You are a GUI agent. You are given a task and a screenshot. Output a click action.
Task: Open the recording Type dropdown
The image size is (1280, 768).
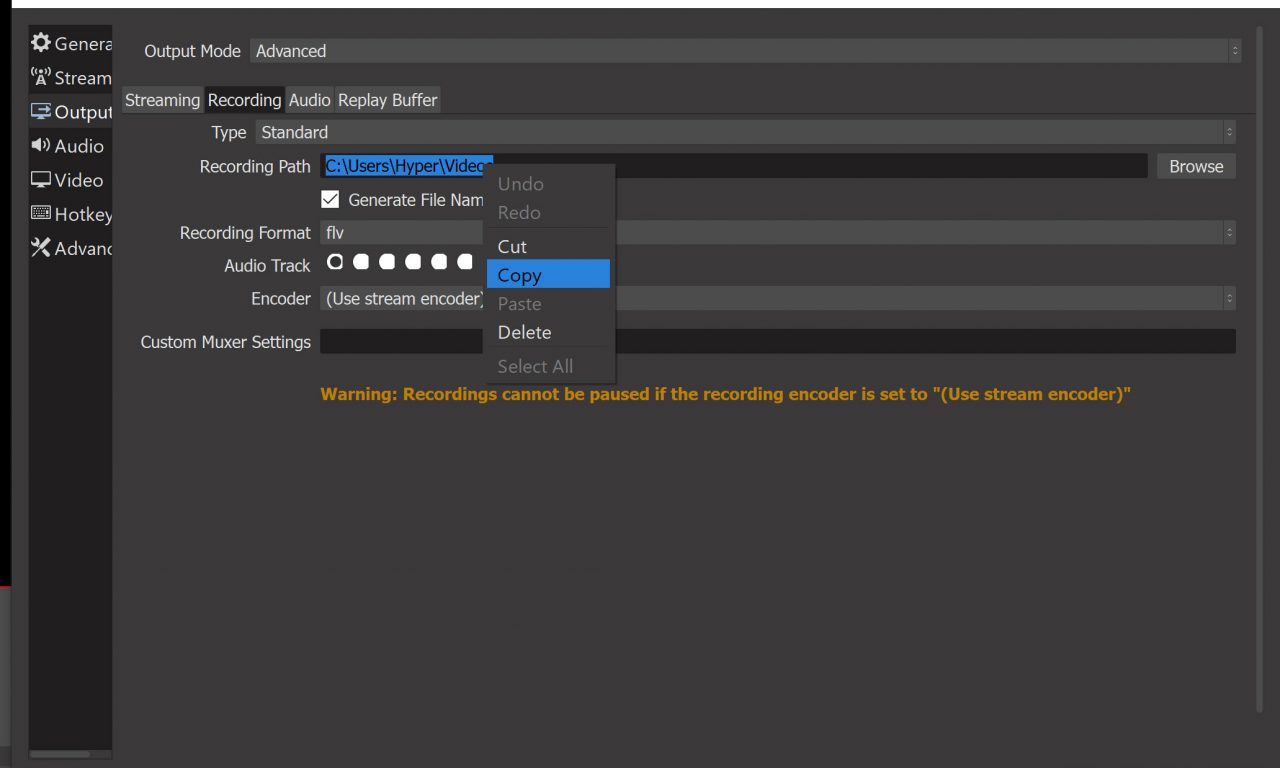(x=745, y=132)
